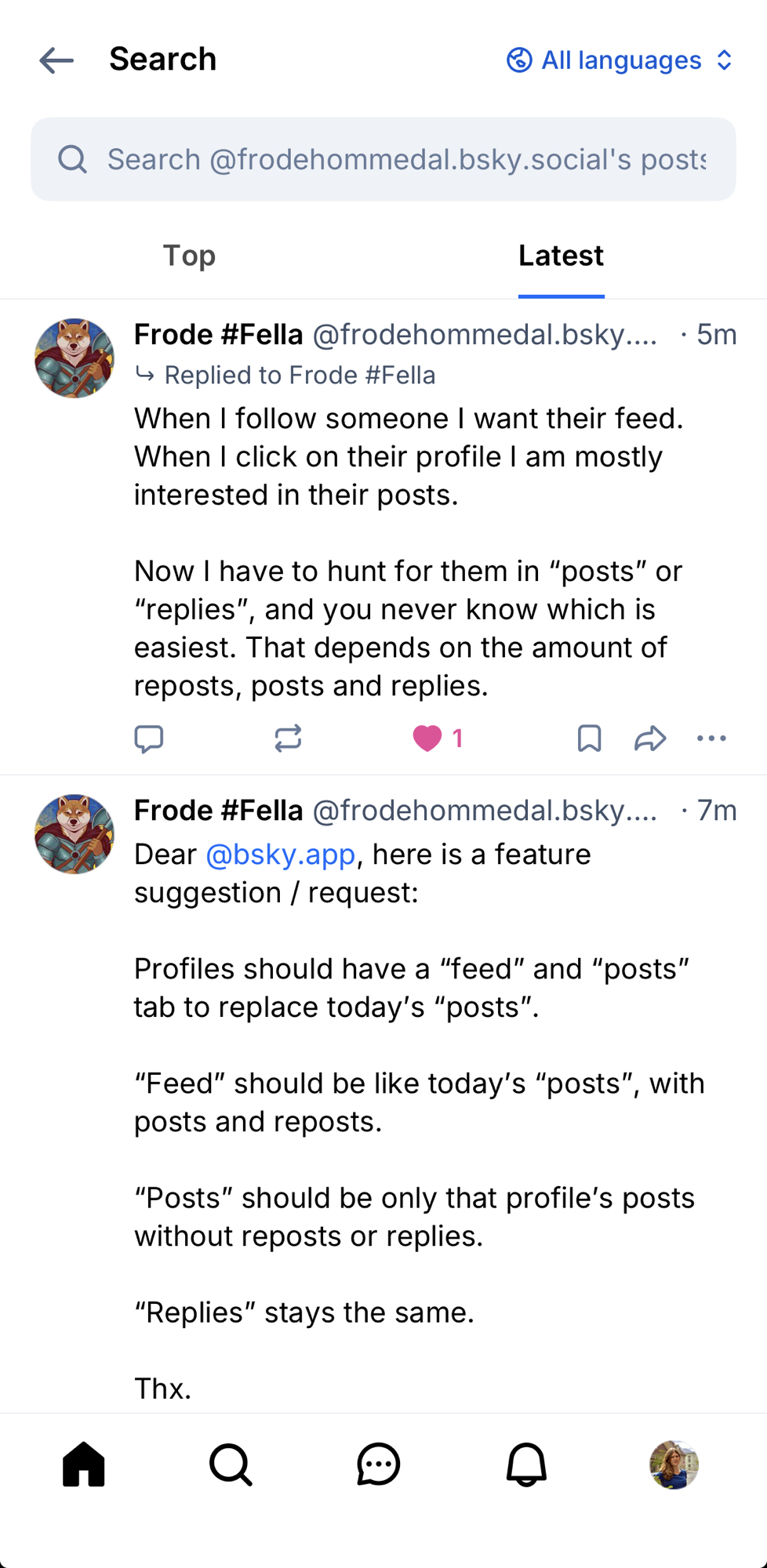Open the All languages dropdown
The width and height of the screenshot is (767, 1568).
pyautogui.click(x=620, y=60)
